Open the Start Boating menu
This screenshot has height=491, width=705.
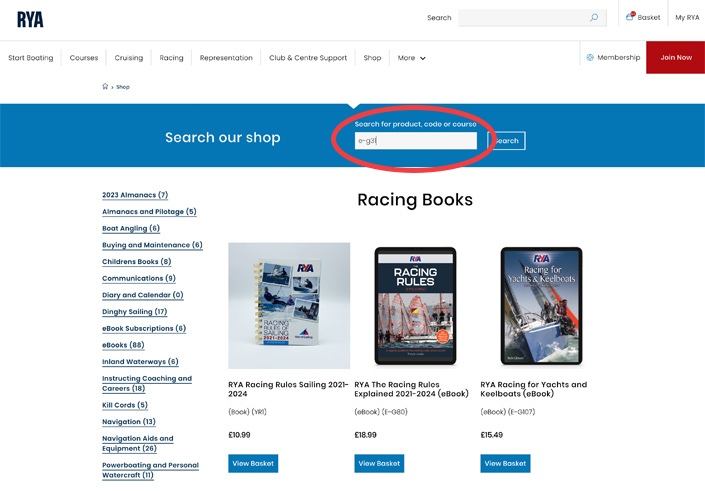click(x=31, y=58)
